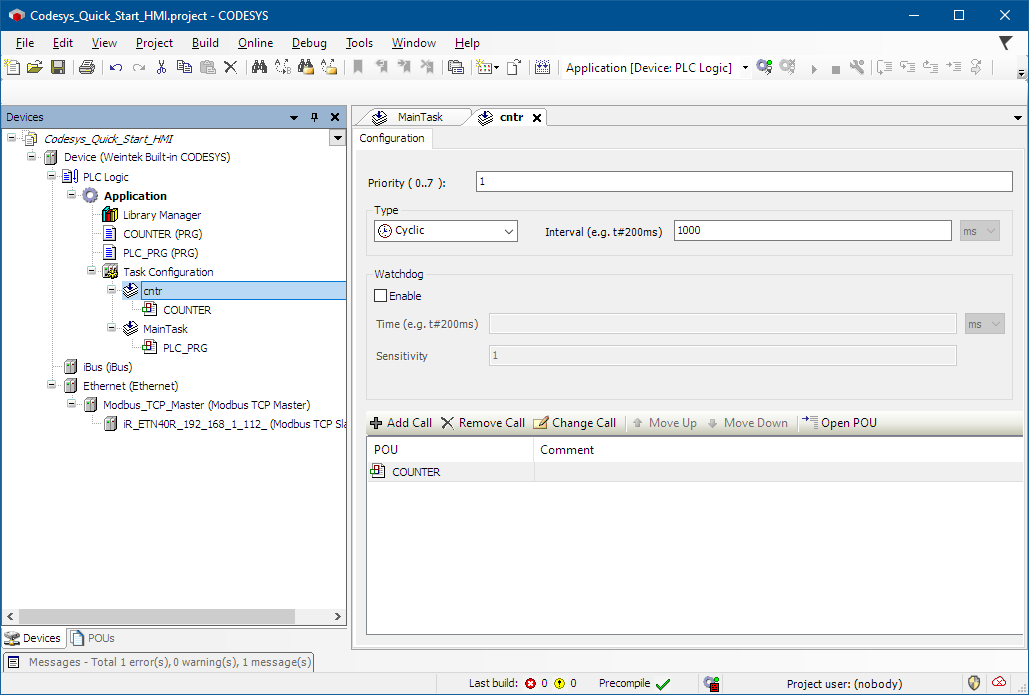Open the project tree dropdown beside Codesys_Quick_Start_HMI
Viewport: 1029px width, 695px height.
tap(337, 138)
